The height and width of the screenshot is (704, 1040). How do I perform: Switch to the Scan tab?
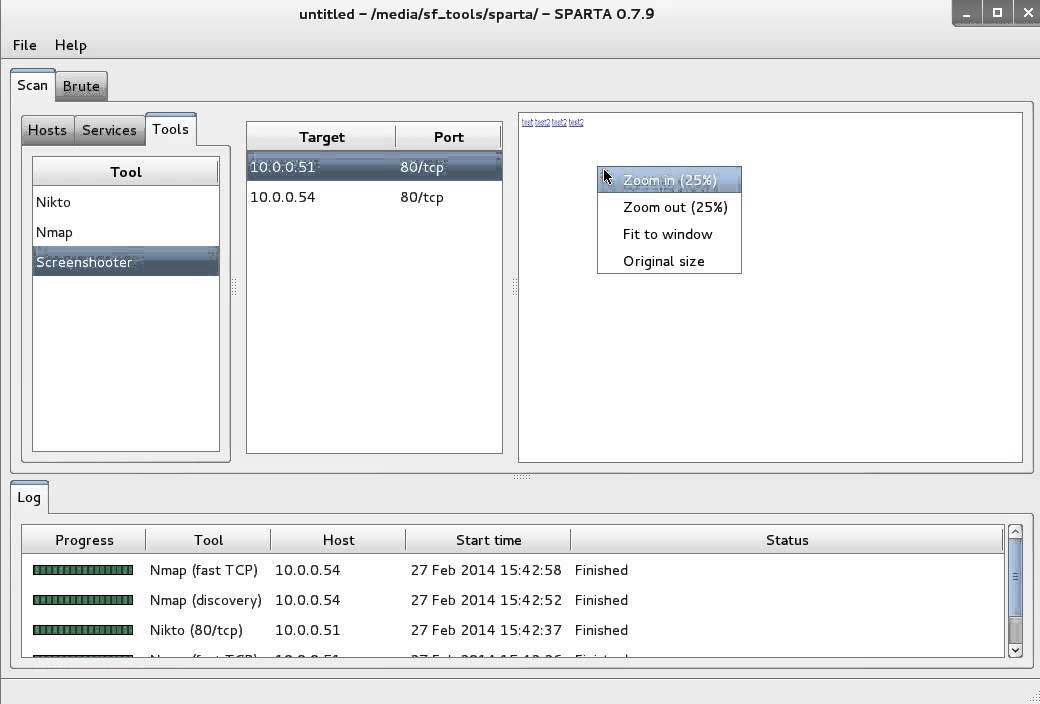point(32,86)
